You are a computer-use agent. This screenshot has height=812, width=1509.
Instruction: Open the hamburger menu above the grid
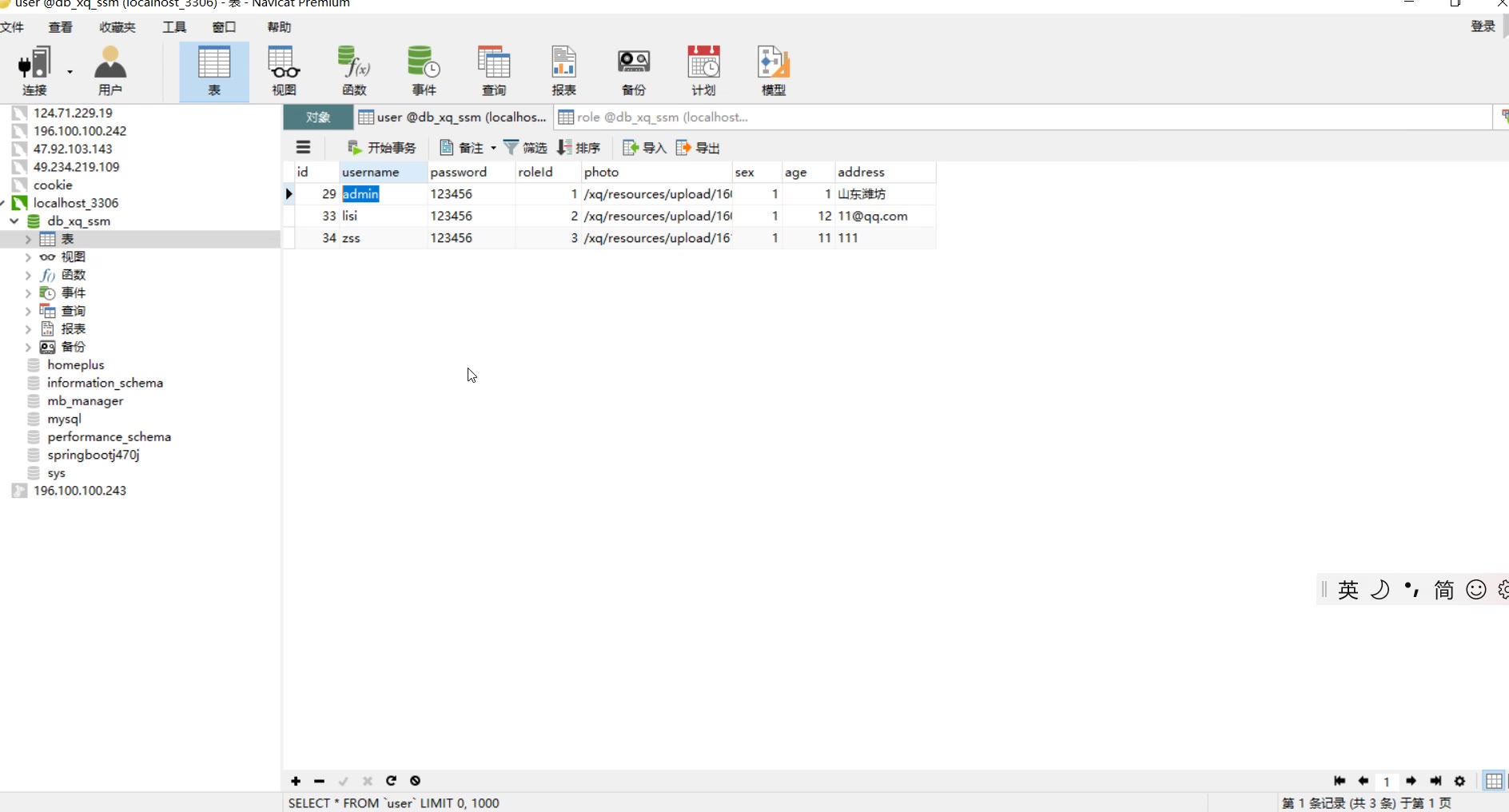click(x=303, y=147)
